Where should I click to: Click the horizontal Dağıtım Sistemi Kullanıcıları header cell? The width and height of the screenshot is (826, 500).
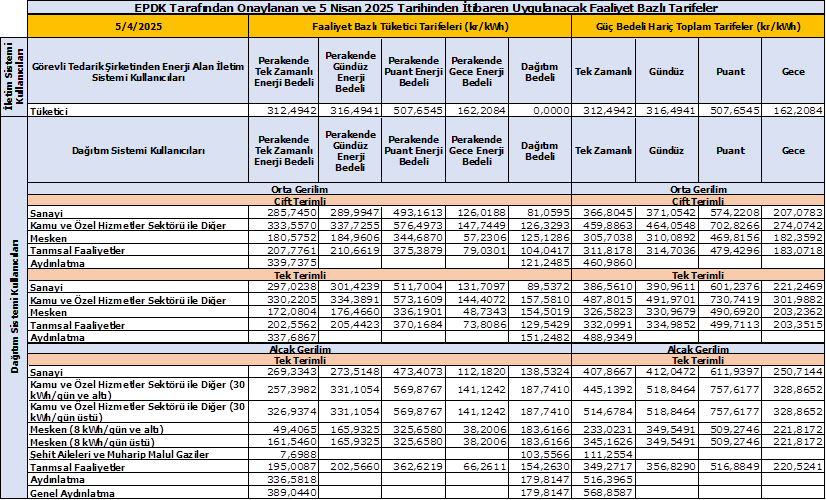point(138,151)
